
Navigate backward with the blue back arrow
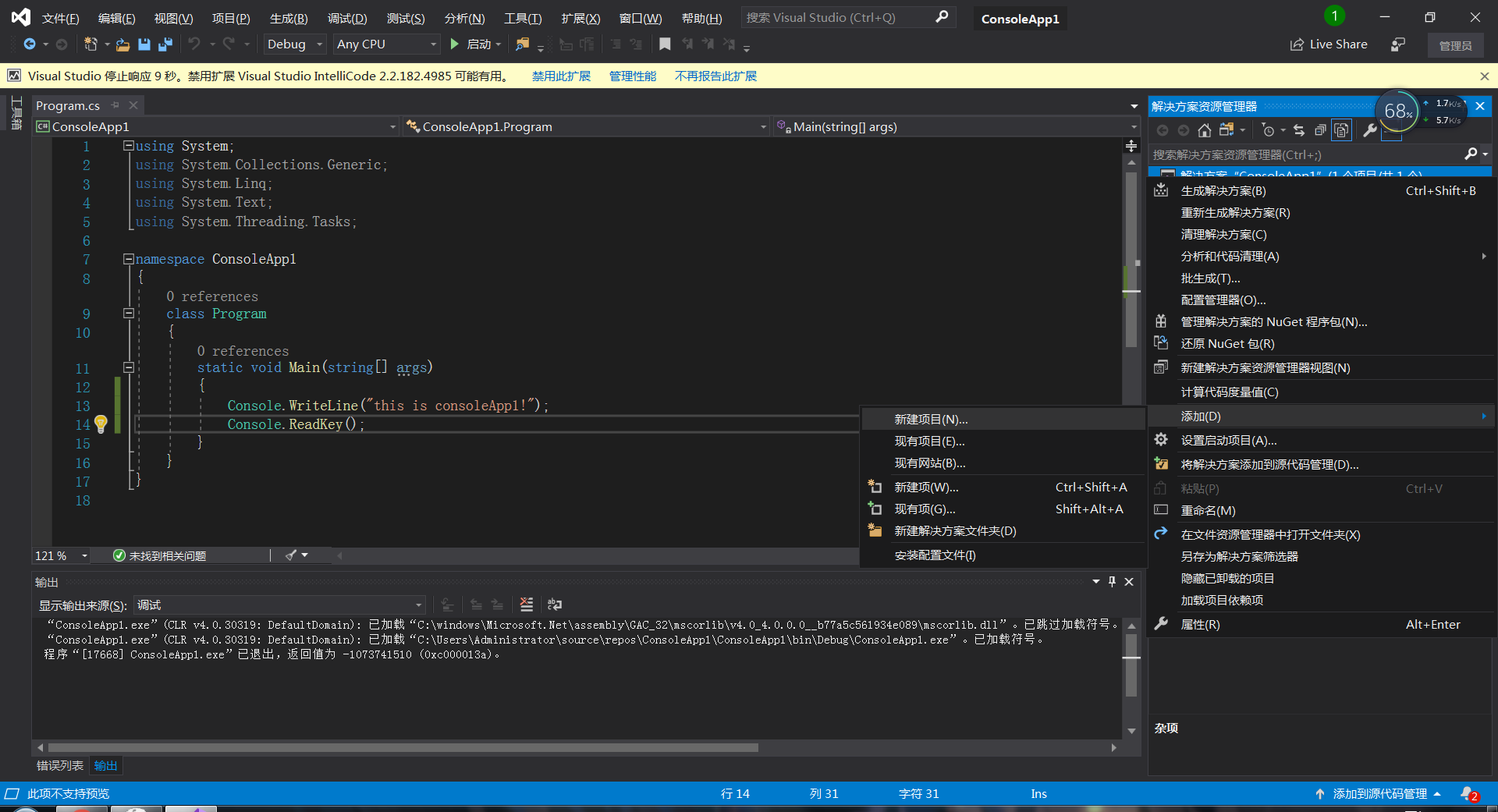click(x=30, y=44)
